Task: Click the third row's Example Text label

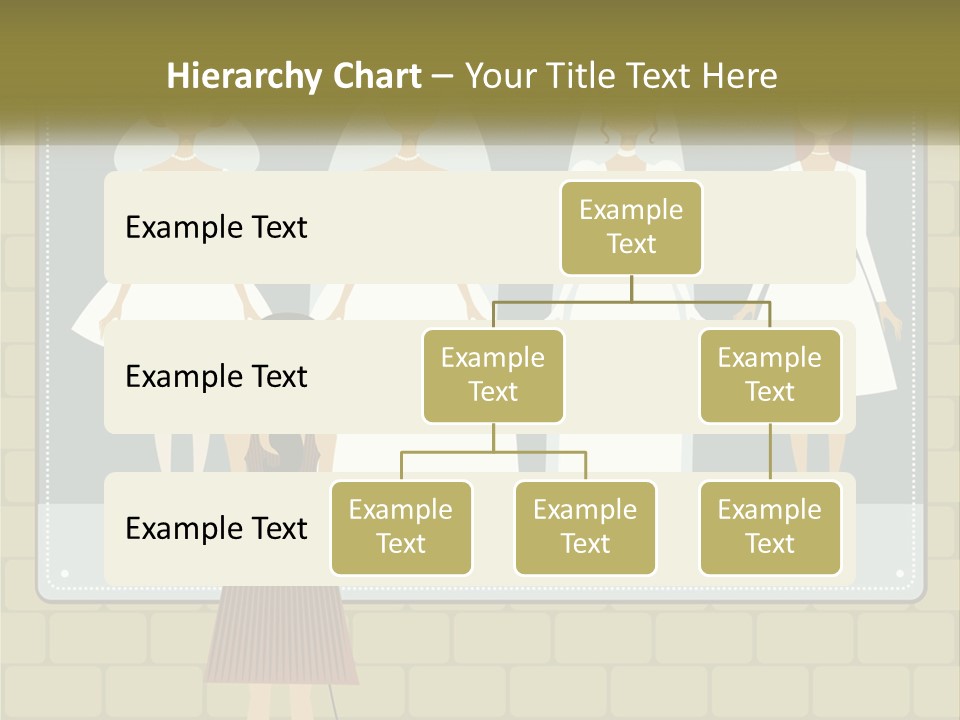Action: [216, 528]
